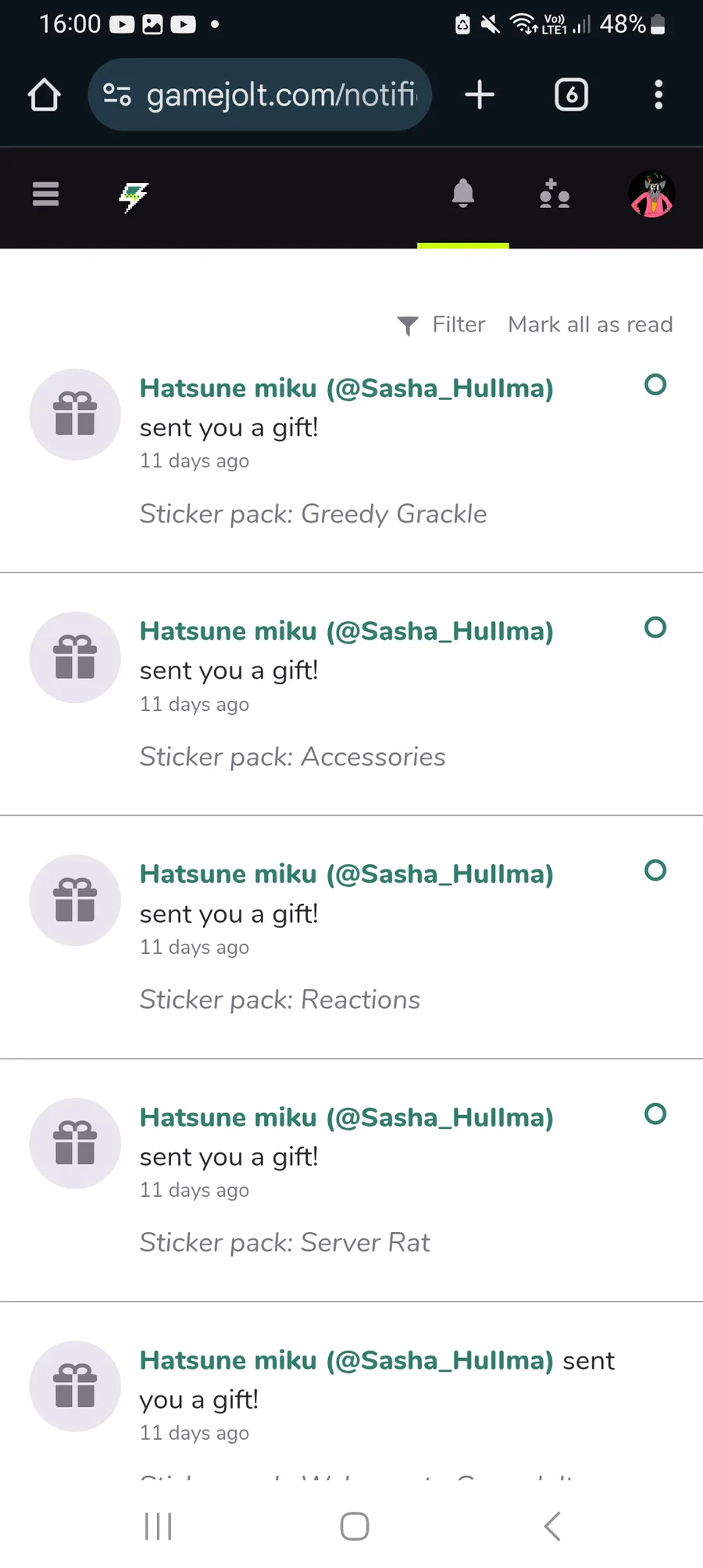Open sender link in Reactions gift notification
This screenshot has width=703, height=1568.
point(346,874)
